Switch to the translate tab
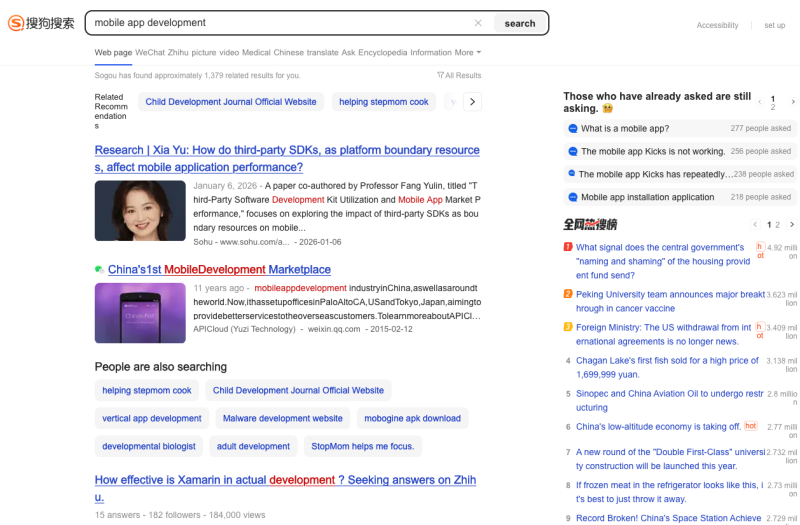This screenshot has width=800, height=525. coord(322,53)
